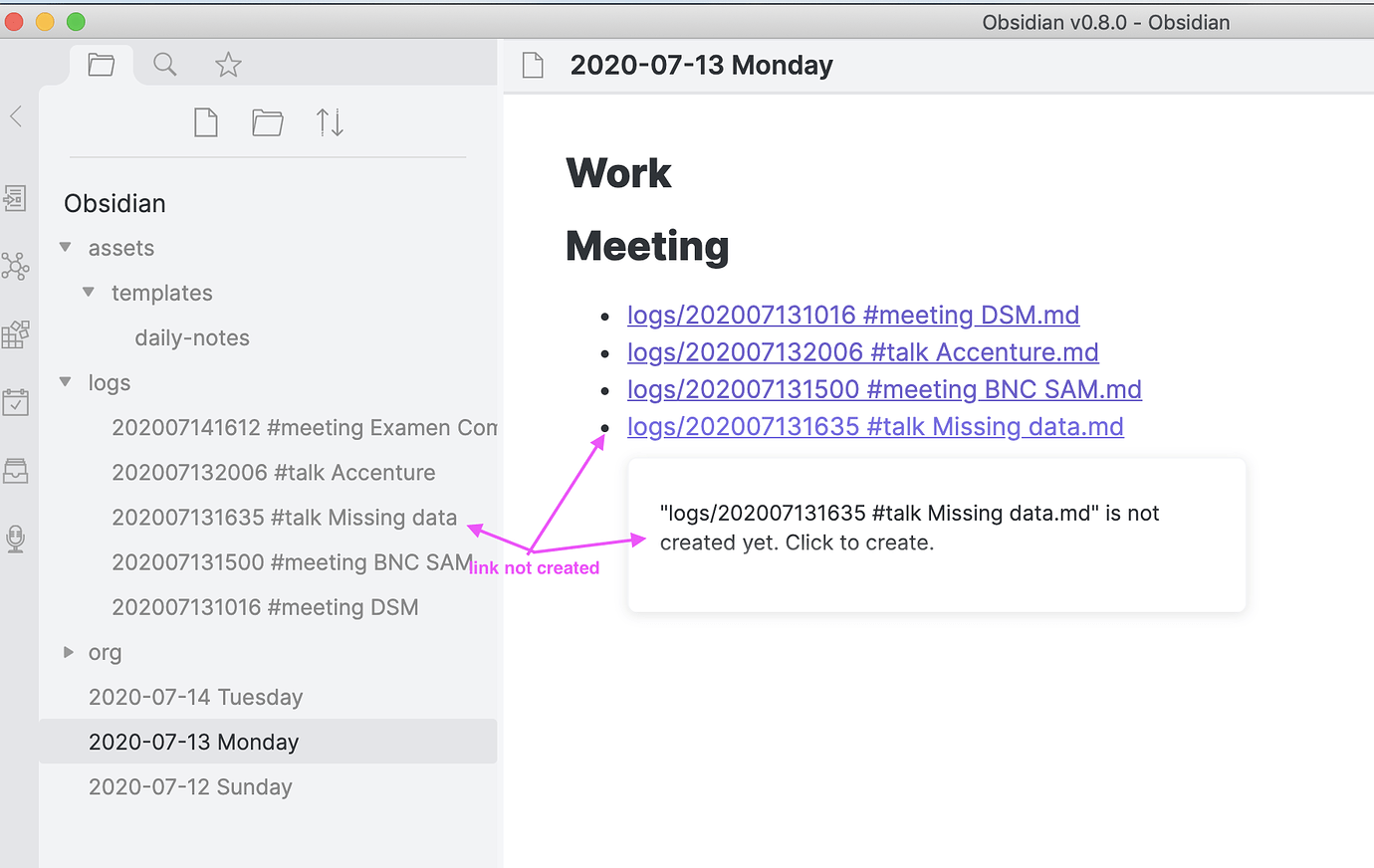
Task: Open today's daily note via calendar icon
Action: coord(15,402)
